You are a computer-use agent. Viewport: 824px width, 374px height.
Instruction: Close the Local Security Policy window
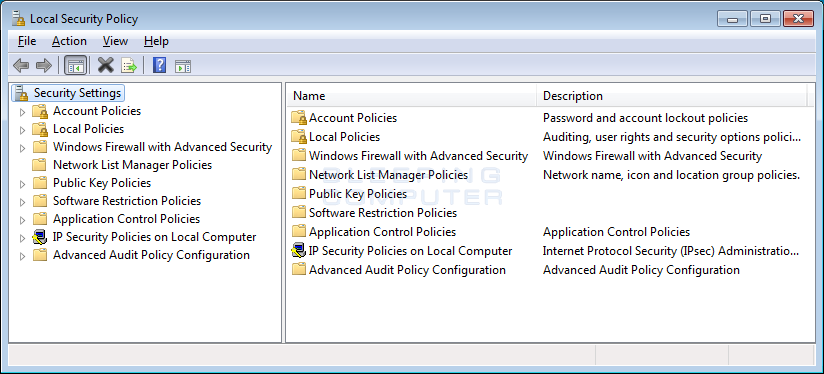pyautogui.click(x=798, y=19)
